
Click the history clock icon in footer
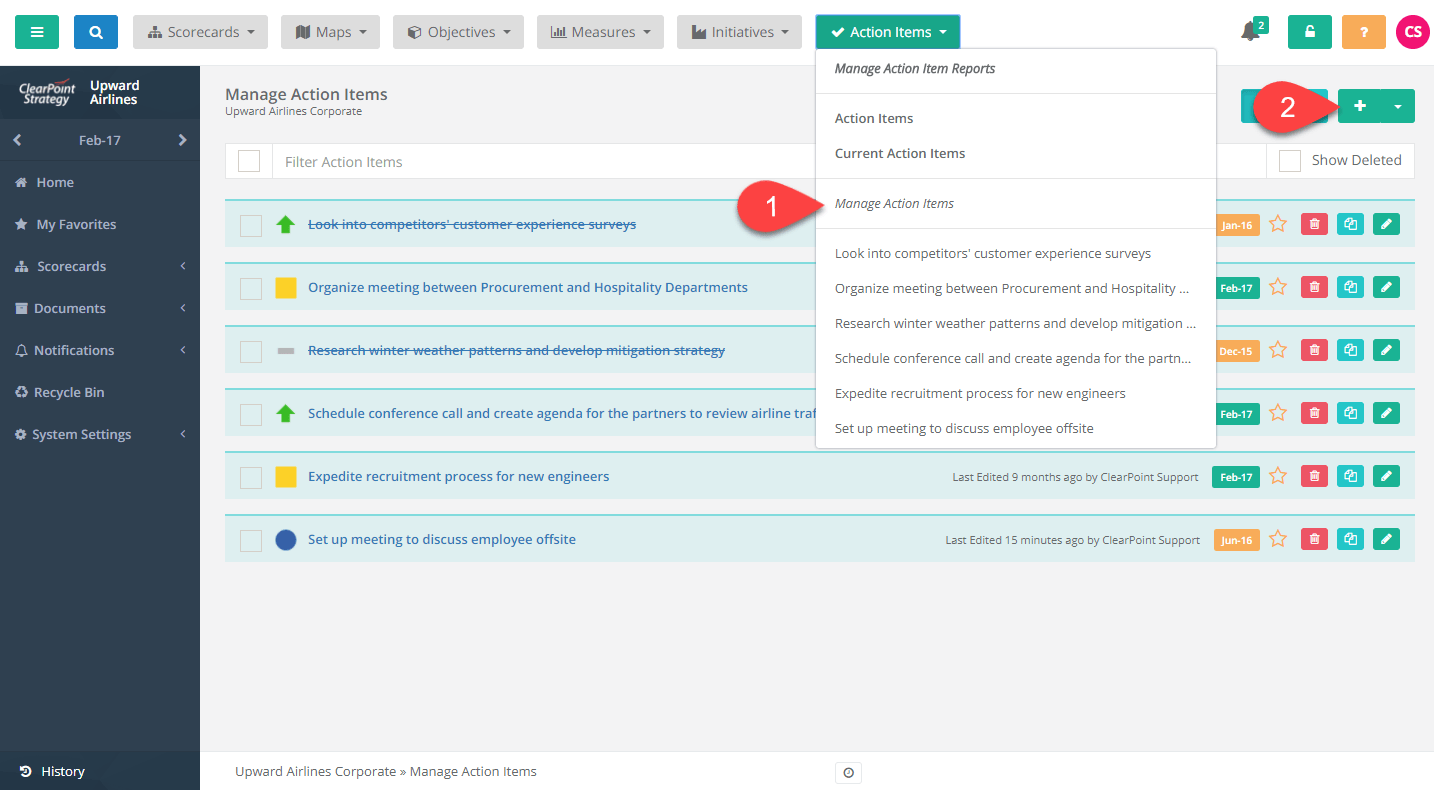[848, 772]
